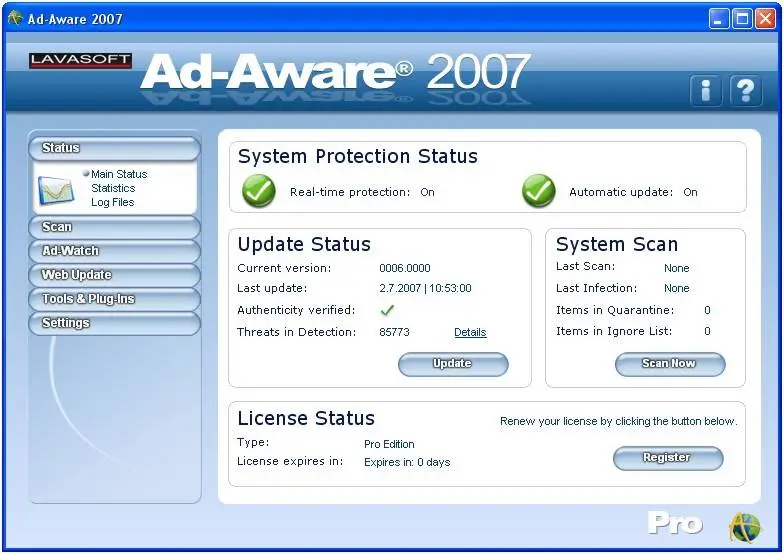Click the Update button
The width and height of the screenshot is (784, 554).
click(x=453, y=364)
